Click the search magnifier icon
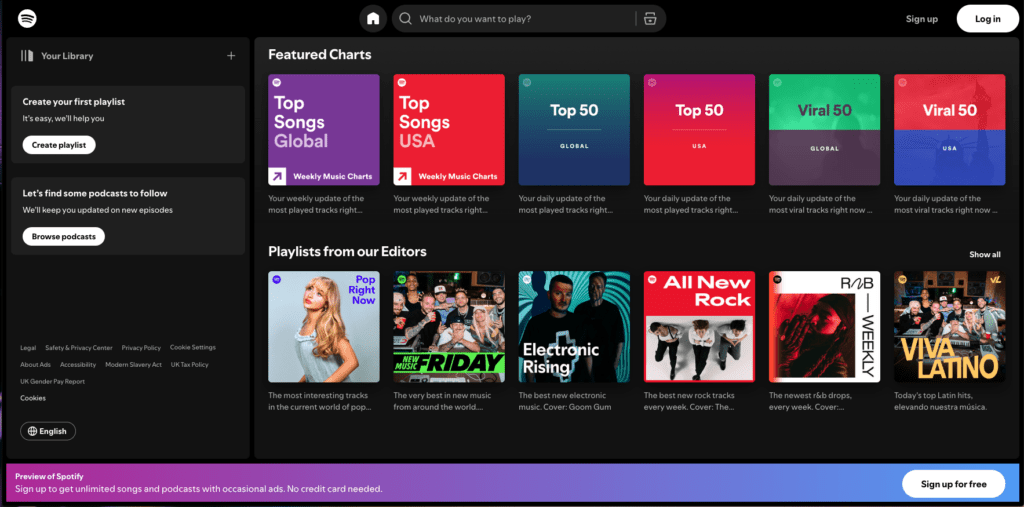 pyautogui.click(x=406, y=19)
